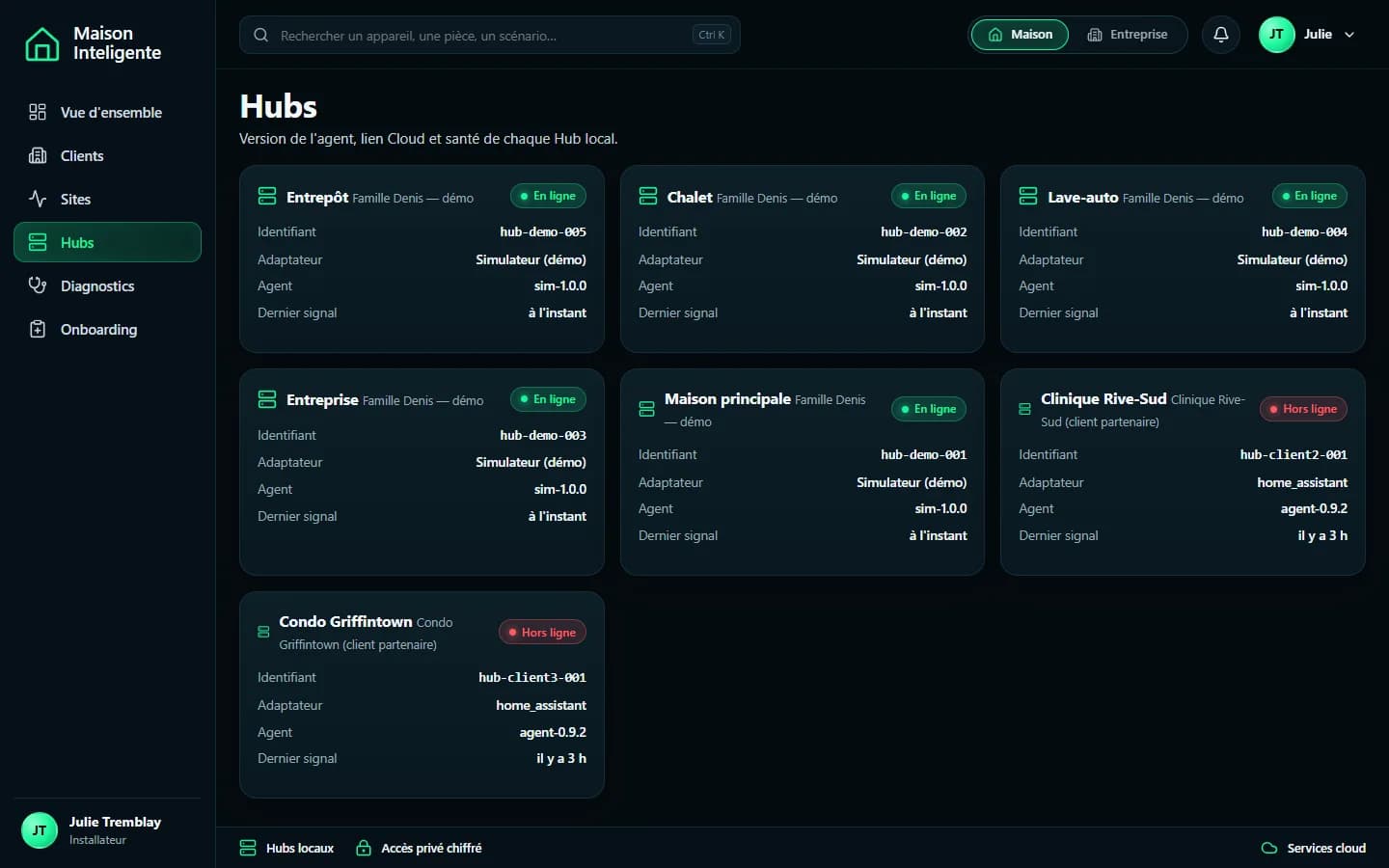
Task: Click En ligne badge on Entrepôt card
Action: click(x=548, y=196)
